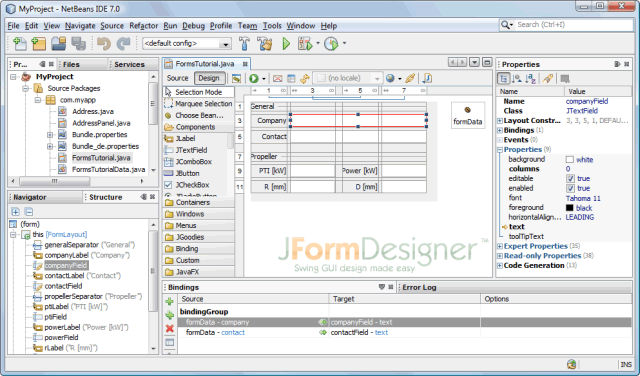Select formData - company binding row
Screen dimensions: 640x376
405,323
